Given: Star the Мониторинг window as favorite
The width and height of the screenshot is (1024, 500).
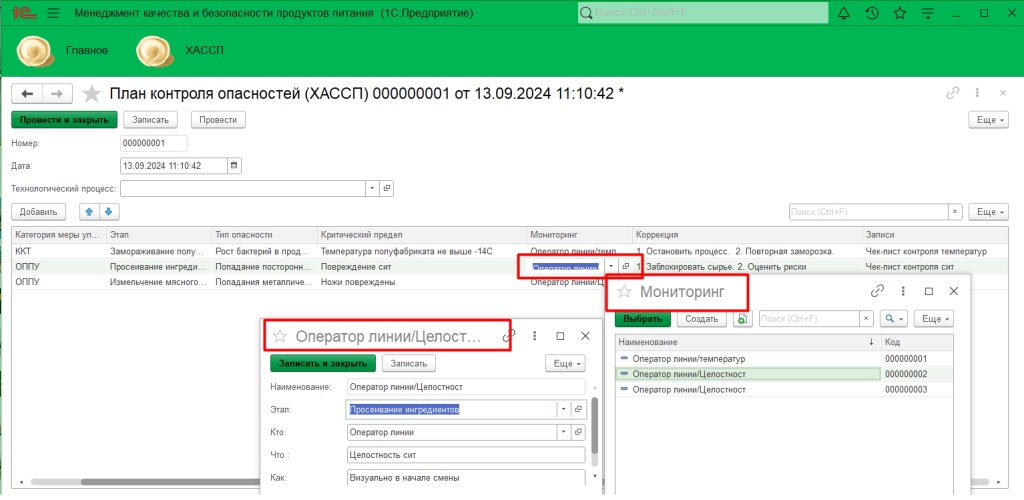Looking at the screenshot, I should [x=624, y=292].
